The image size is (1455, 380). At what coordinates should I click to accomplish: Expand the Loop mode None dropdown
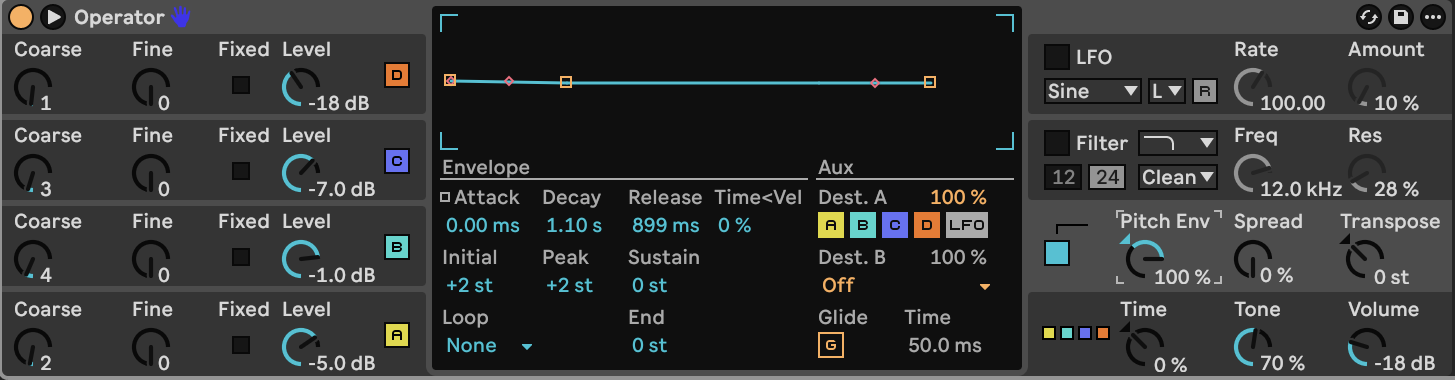(489, 346)
